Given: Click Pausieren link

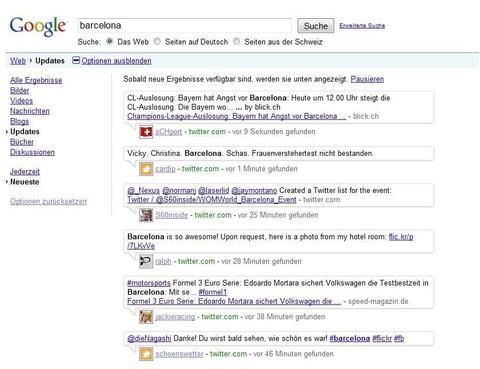Looking at the screenshot, I should click(367, 79).
